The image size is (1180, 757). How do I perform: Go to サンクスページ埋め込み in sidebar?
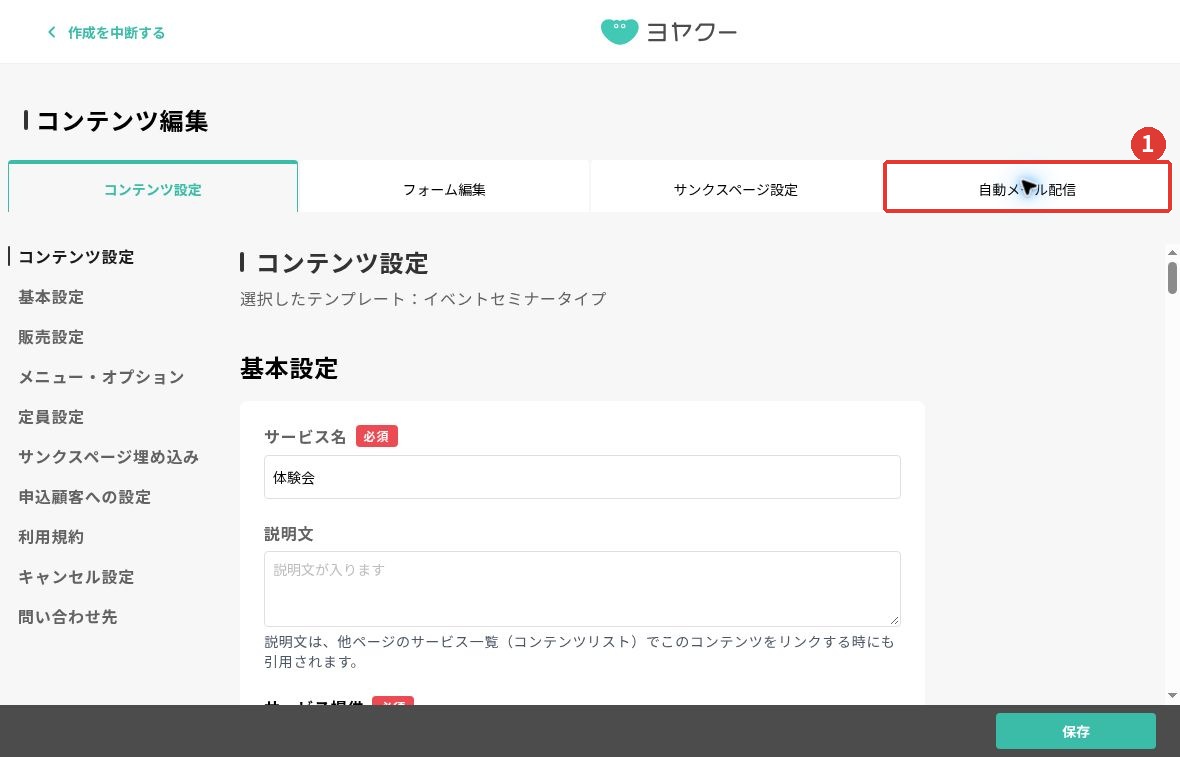coord(108,457)
